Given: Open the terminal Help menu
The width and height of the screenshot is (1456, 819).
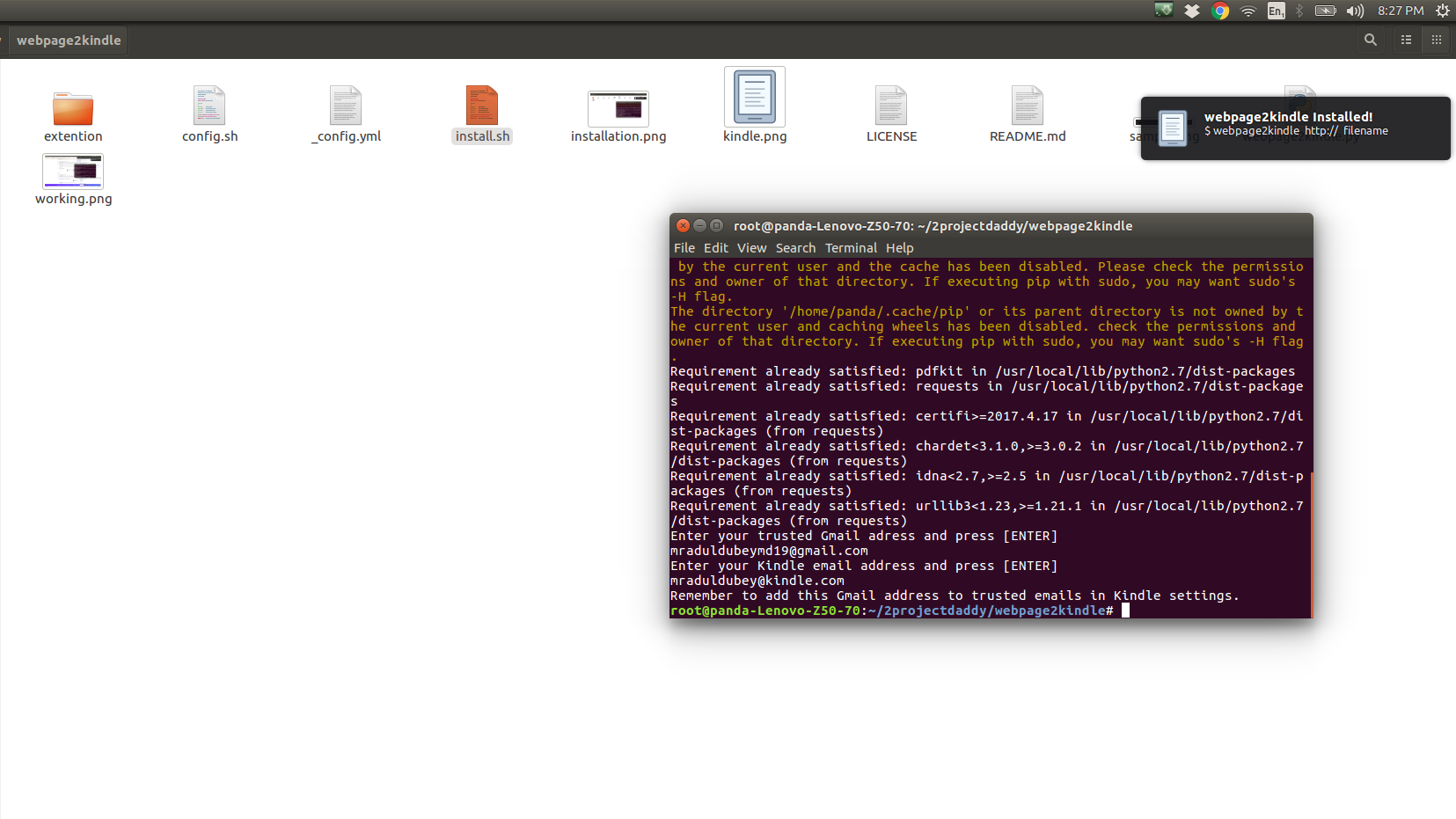Looking at the screenshot, I should pyautogui.click(x=899, y=248).
